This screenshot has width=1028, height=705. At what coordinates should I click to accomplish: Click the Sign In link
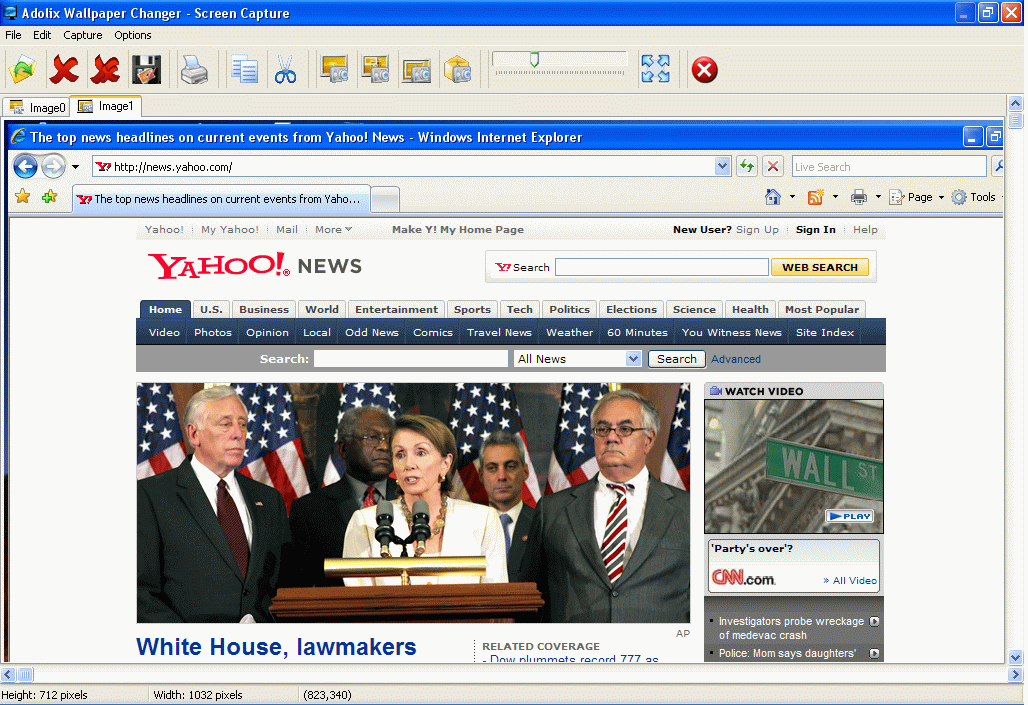(x=816, y=230)
